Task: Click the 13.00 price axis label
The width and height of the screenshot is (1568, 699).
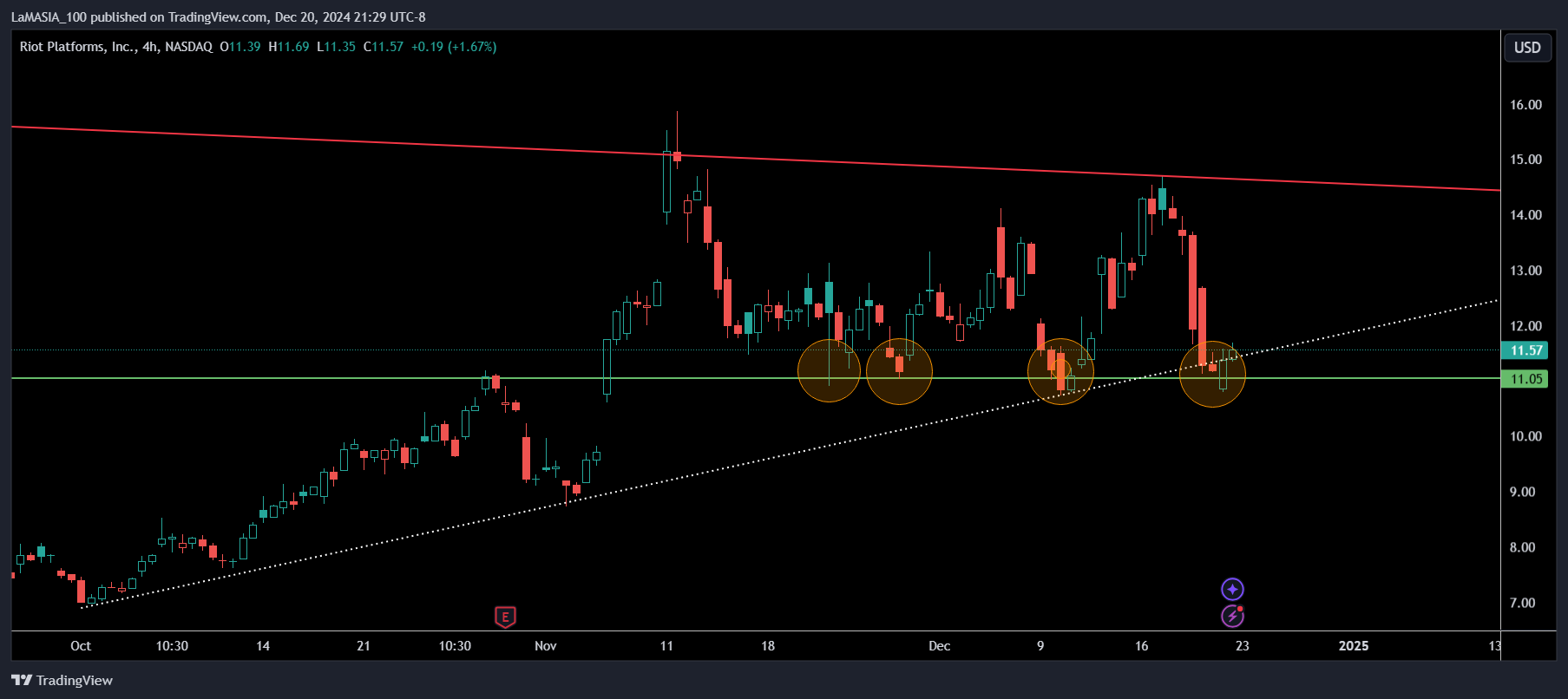Action: pyautogui.click(x=1525, y=271)
